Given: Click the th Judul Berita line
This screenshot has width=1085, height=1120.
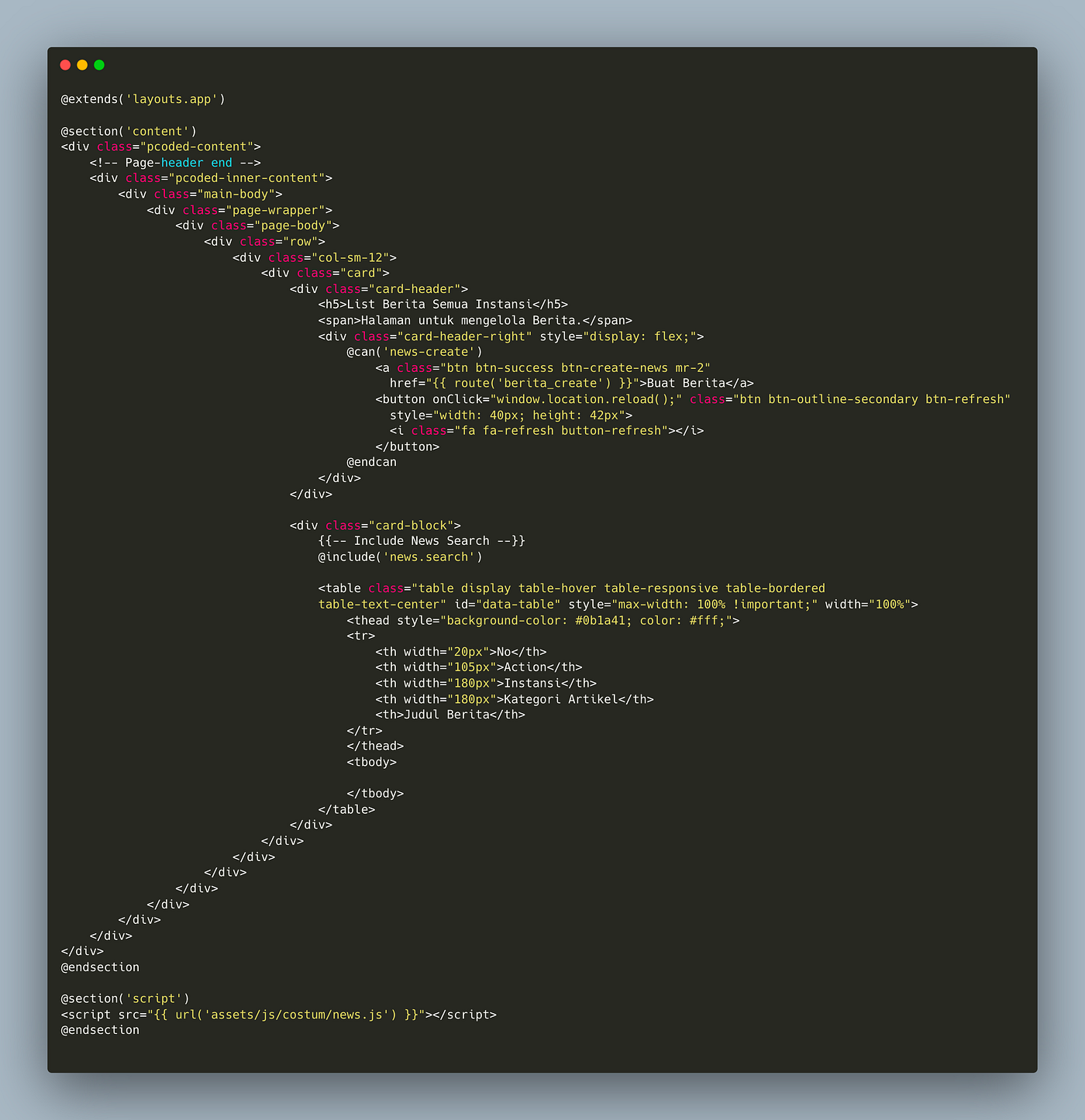Looking at the screenshot, I should pos(450,715).
